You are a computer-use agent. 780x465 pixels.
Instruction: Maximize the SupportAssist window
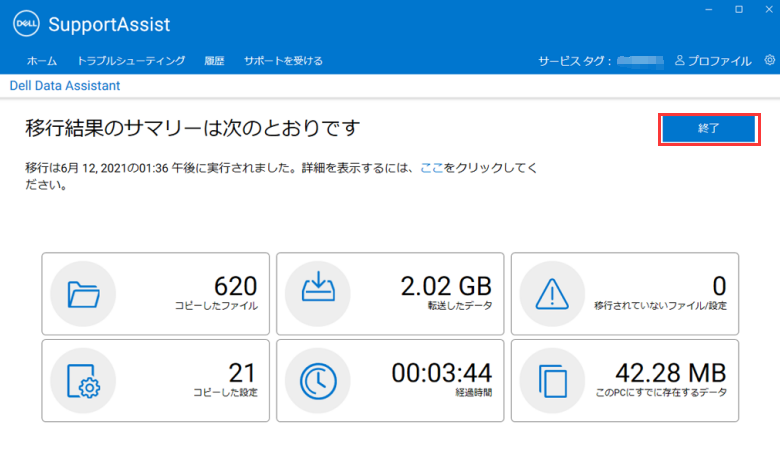click(x=739, y=9)
